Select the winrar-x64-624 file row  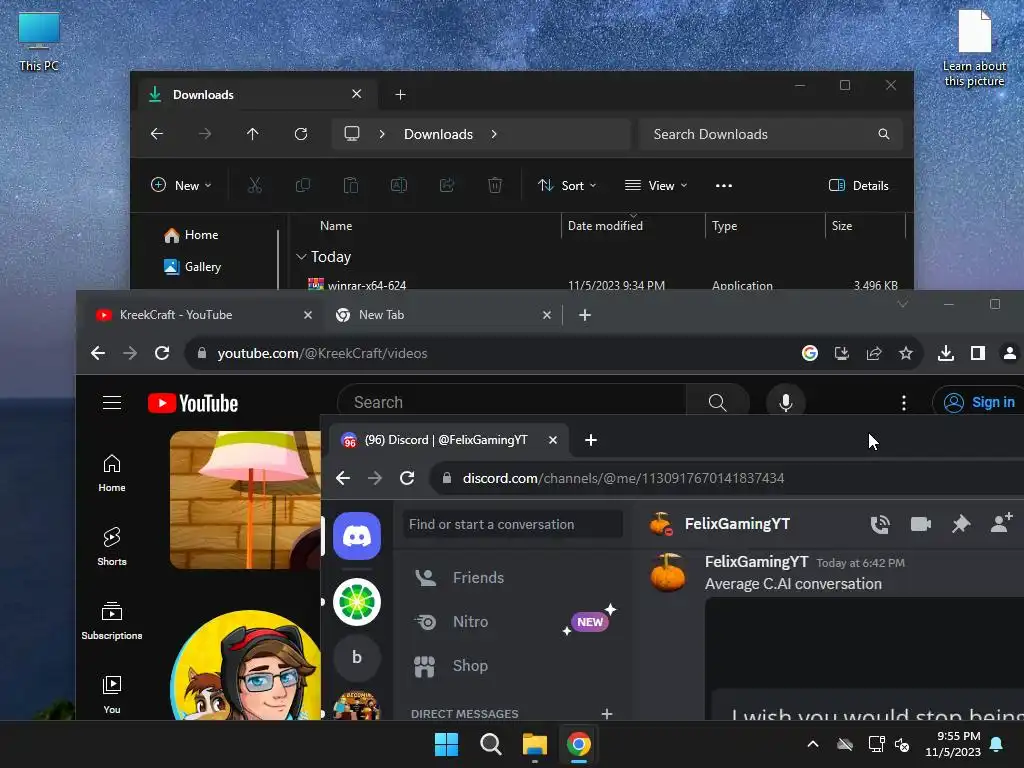[601, 285]
